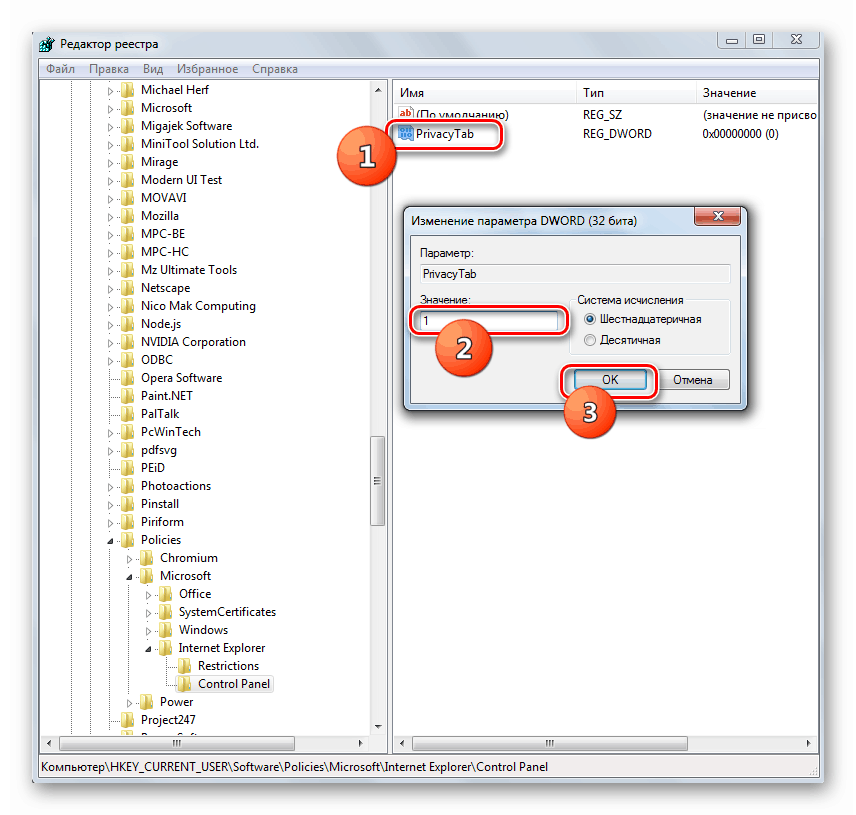Close the DWORD edit dialog
Image resolution: width=856 pixels, height=815 pixels.
tap(717, 216)
